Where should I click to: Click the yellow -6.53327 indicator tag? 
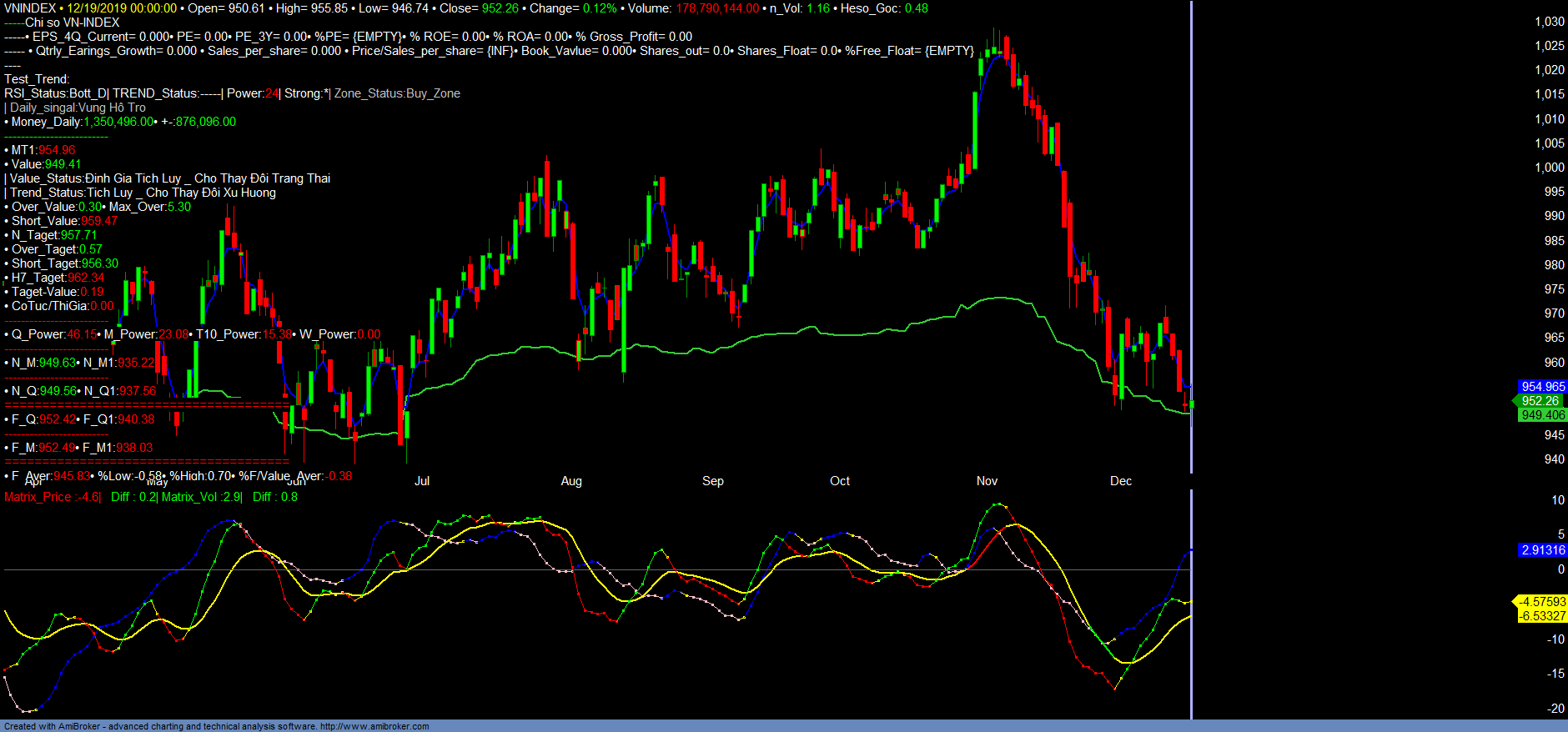pyautogui.click(x=1541, y=616)
